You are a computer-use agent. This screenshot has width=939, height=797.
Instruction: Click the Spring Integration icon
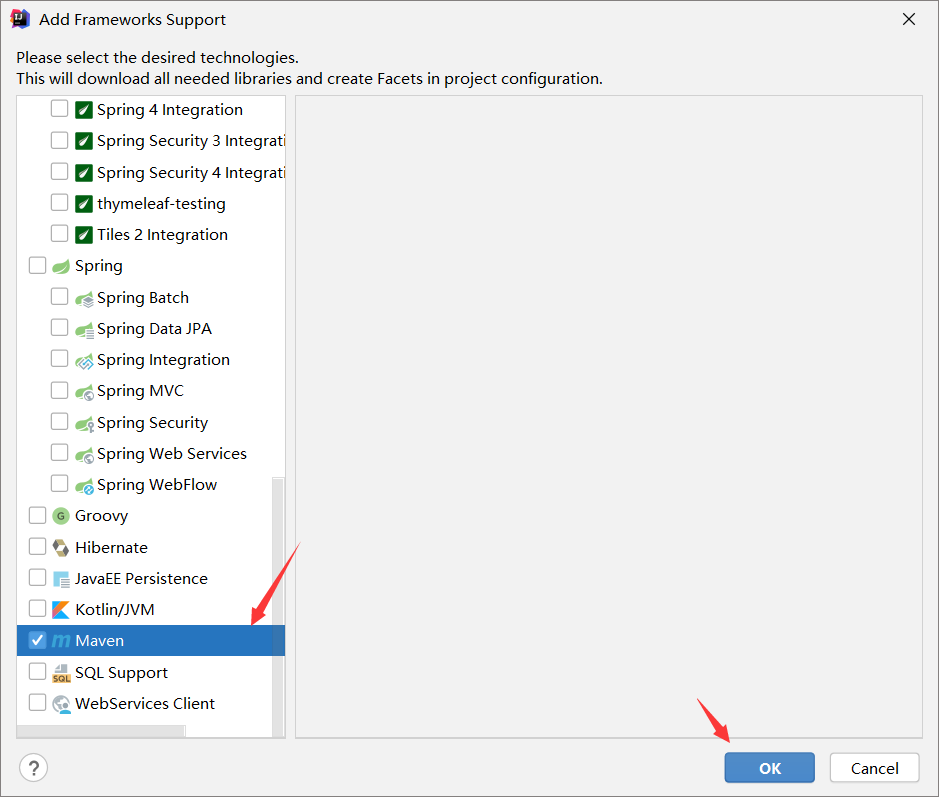tap(84, 360)
